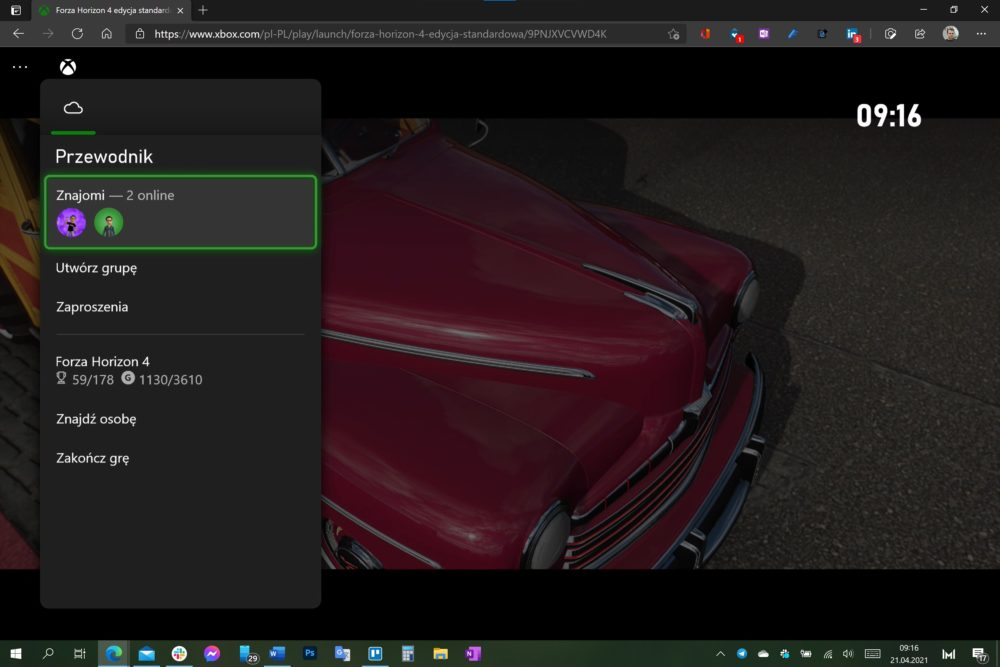Click the dark blue extension icon before LinkedIn
Screen dimensions: 1000x667
pyautogui.click(x=822, y=34)
